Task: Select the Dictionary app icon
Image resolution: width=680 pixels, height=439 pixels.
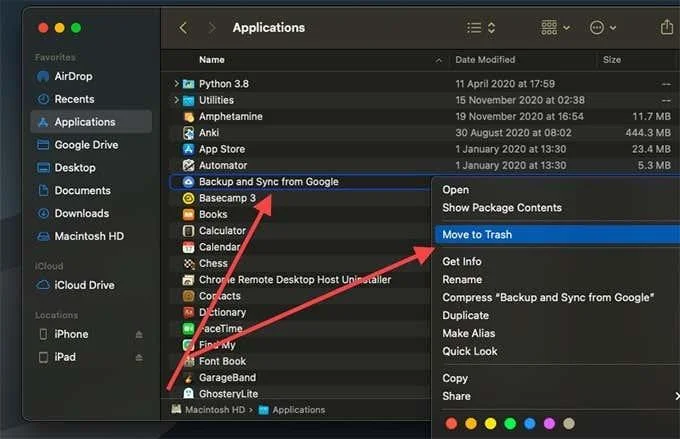Action: click(x=188, y=312)
